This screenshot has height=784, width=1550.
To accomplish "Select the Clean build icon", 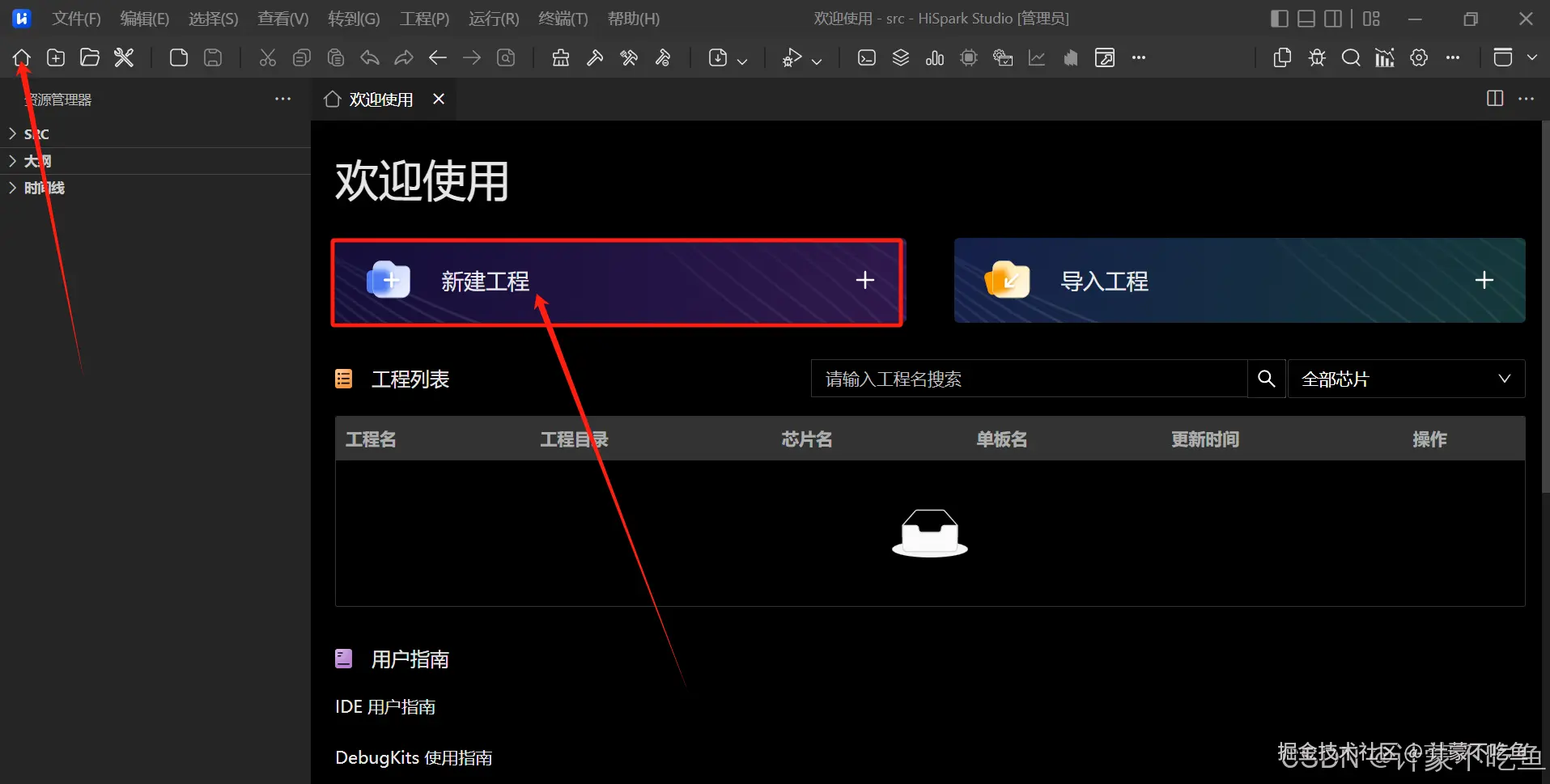I will click(x=561, y=57).
